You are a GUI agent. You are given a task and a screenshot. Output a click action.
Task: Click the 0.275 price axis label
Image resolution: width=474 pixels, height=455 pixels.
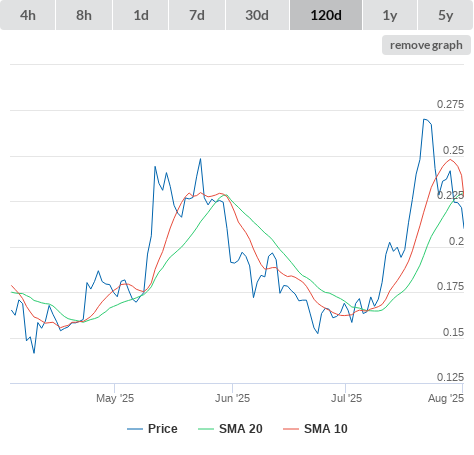point(450,104)
